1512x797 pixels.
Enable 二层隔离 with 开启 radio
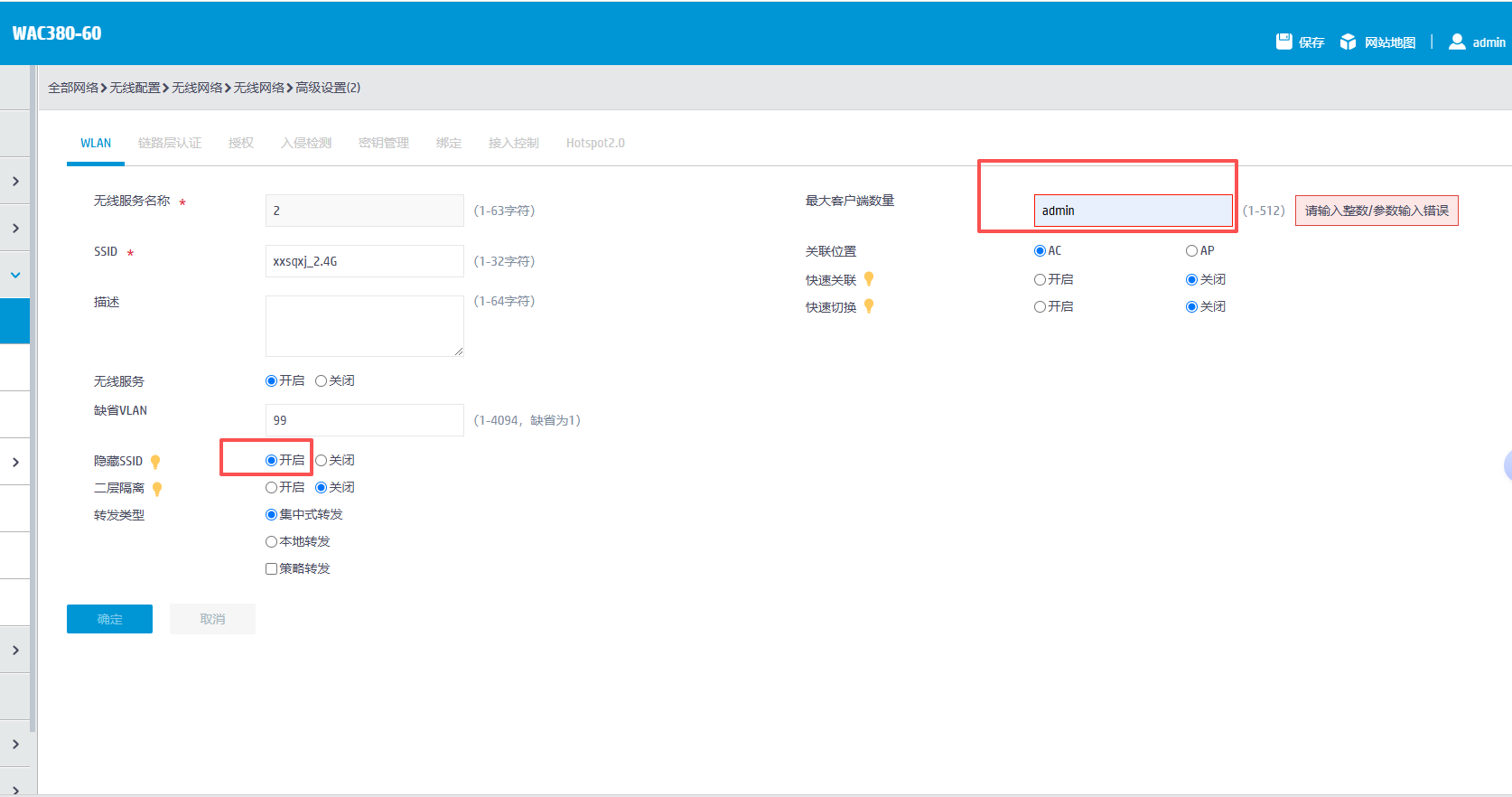point(271,487)
